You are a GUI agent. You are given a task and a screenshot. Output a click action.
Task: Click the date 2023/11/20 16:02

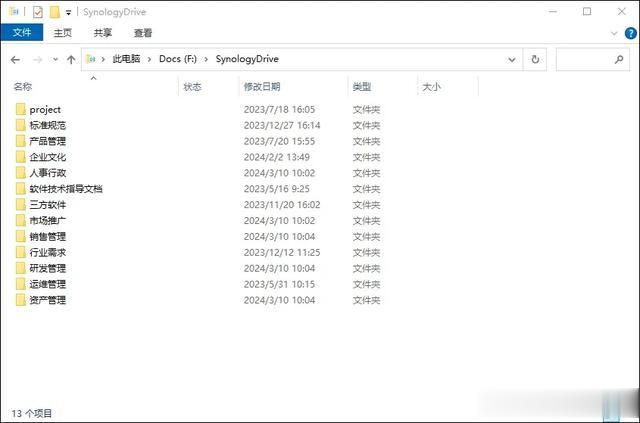pos(282,205)
